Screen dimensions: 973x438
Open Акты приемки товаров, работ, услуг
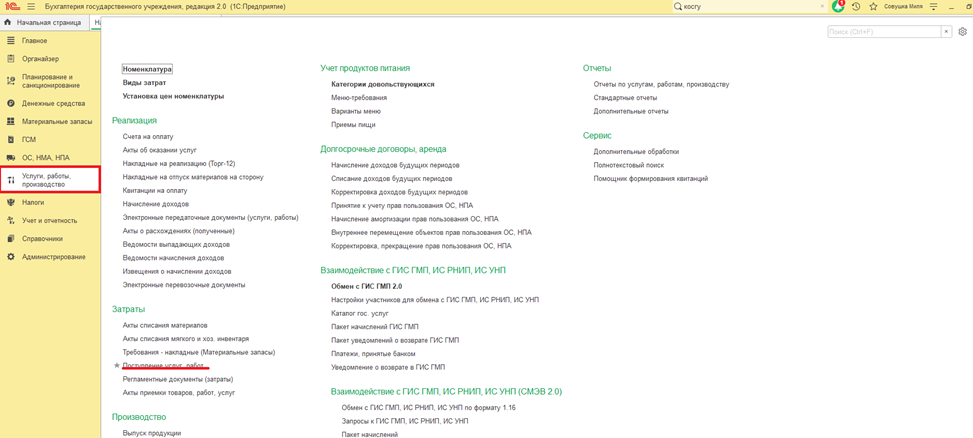pos(179,393)
